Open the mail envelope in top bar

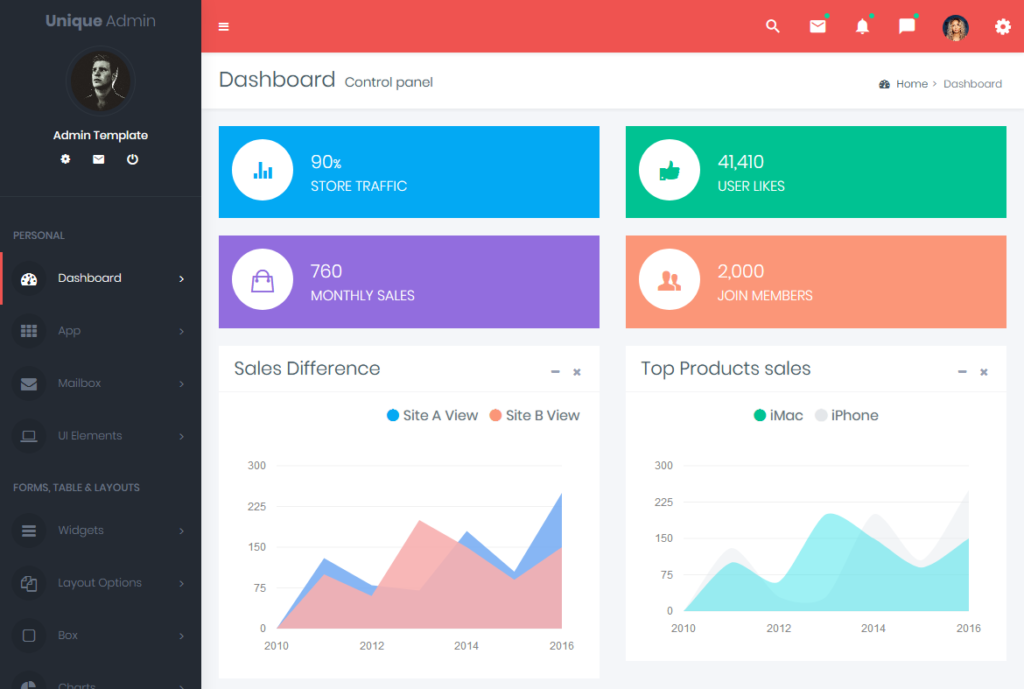tap(817, 27)
